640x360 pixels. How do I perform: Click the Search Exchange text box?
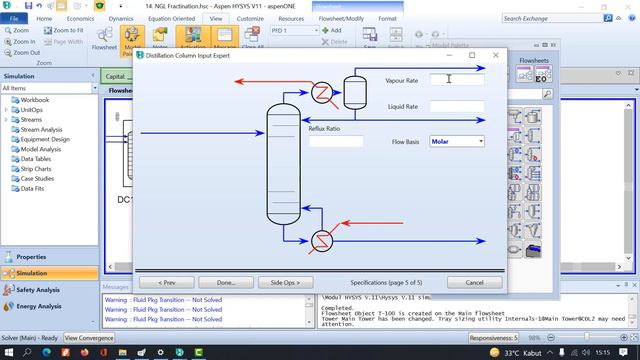tap(552, 18)
